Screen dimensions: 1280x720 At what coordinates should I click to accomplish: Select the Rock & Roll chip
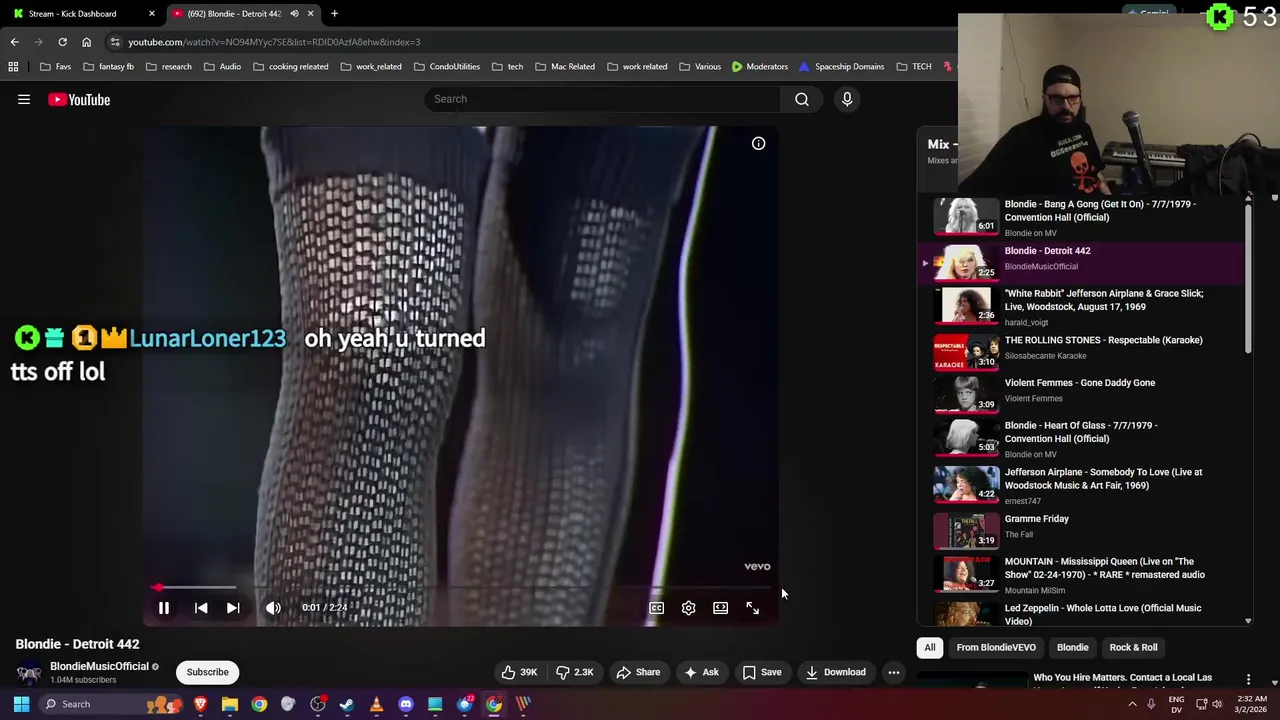tap(1133, 647)
